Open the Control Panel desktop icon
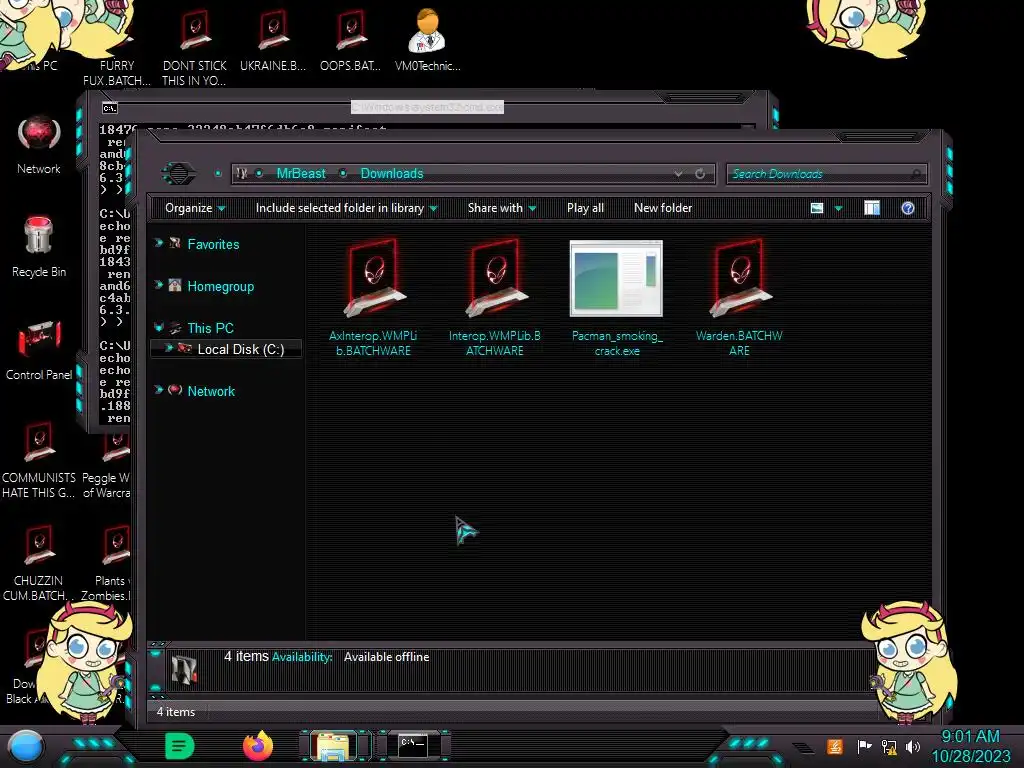Viewport: 1024px width, 768px height. (x=39, y=350)
